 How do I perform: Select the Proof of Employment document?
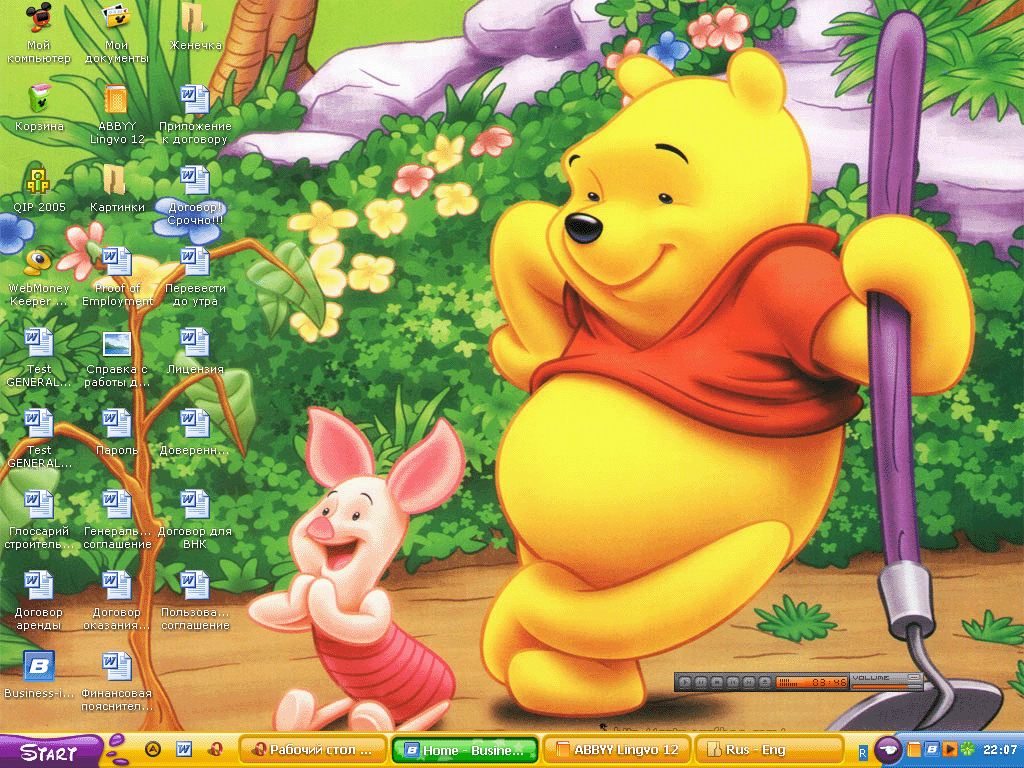[x=116, y=276]
